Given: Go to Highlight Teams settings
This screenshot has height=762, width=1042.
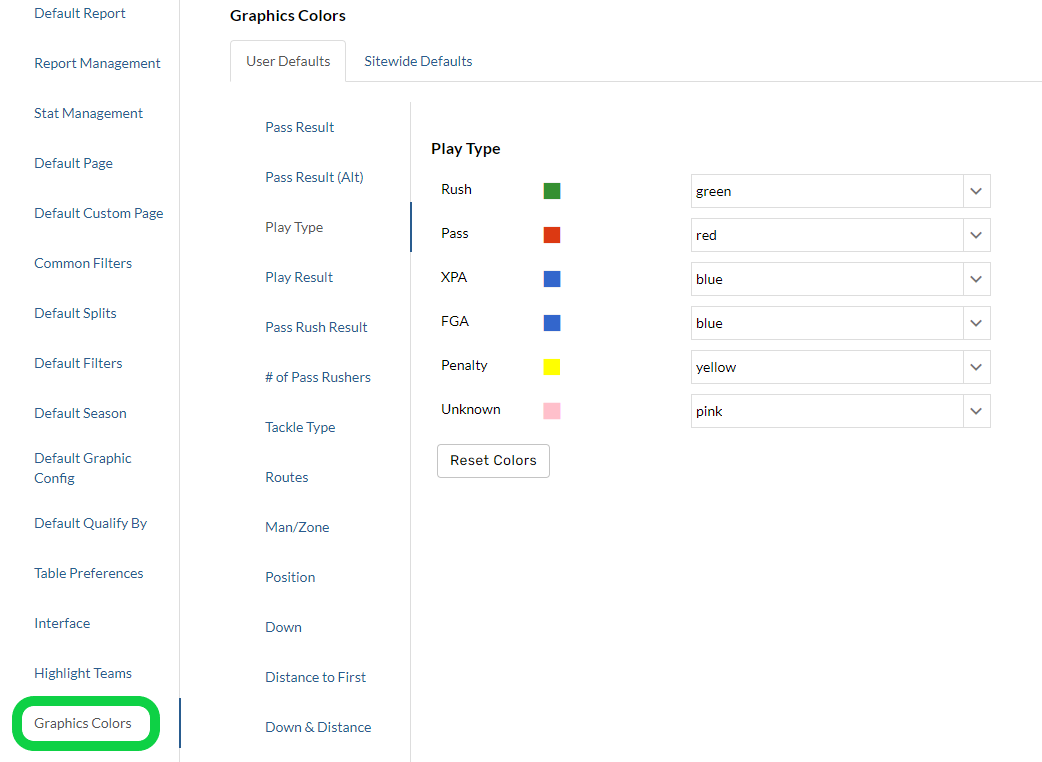Looking at the screenshot, I should (x=83, y=673).
